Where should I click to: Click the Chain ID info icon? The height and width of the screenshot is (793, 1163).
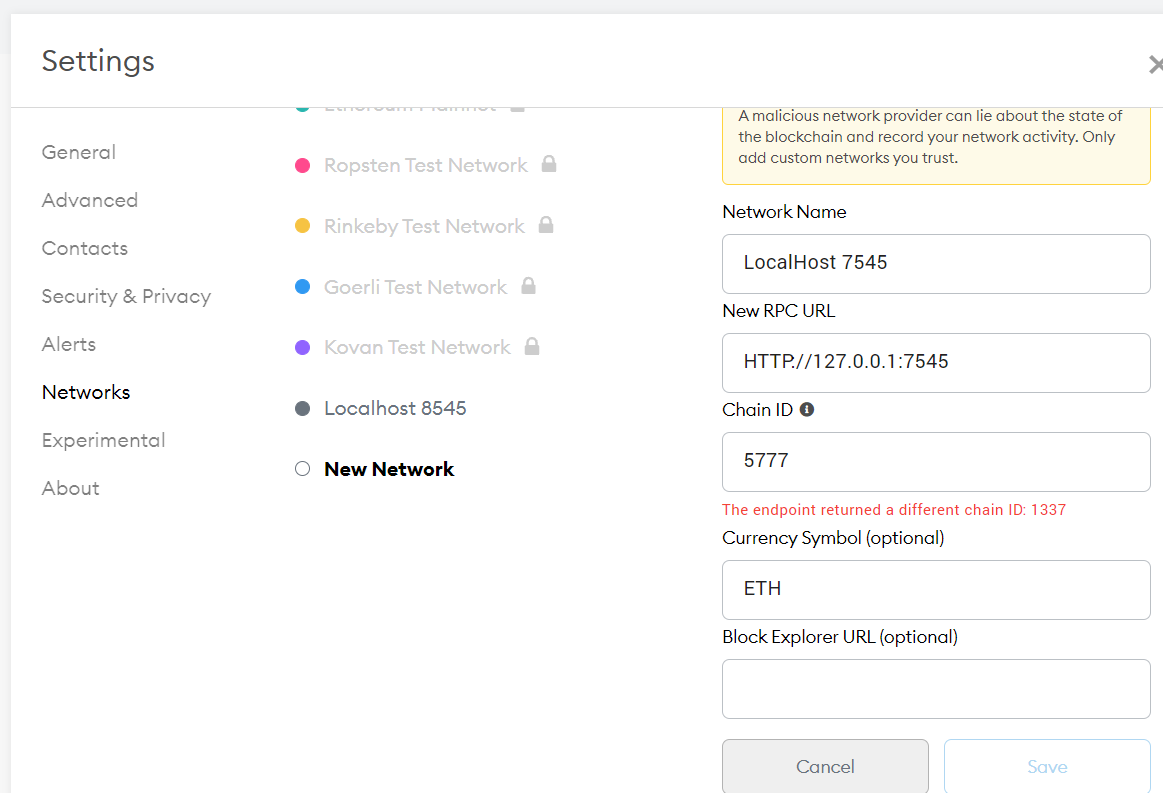coord(807,409)
